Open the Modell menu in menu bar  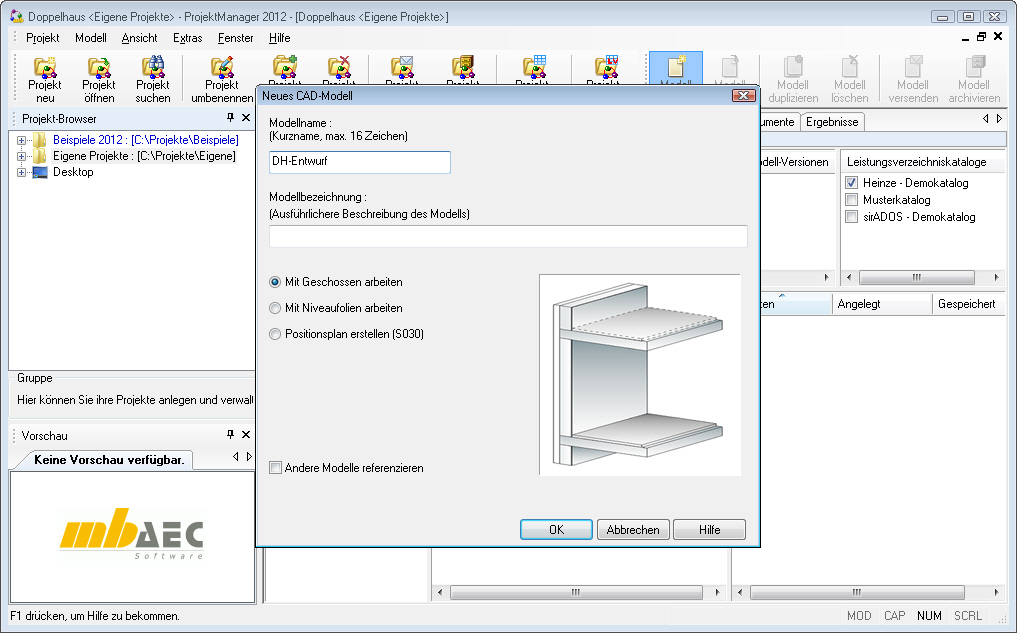[x=91, y=38]
